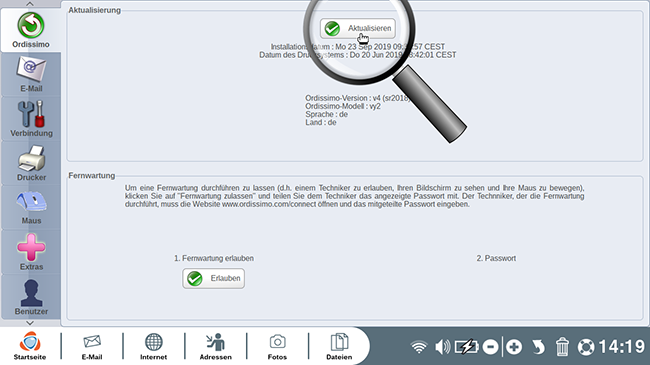This screenshot has height=365, width=650.
Task: Zoom out with the minus button
Action: point(490,347)
